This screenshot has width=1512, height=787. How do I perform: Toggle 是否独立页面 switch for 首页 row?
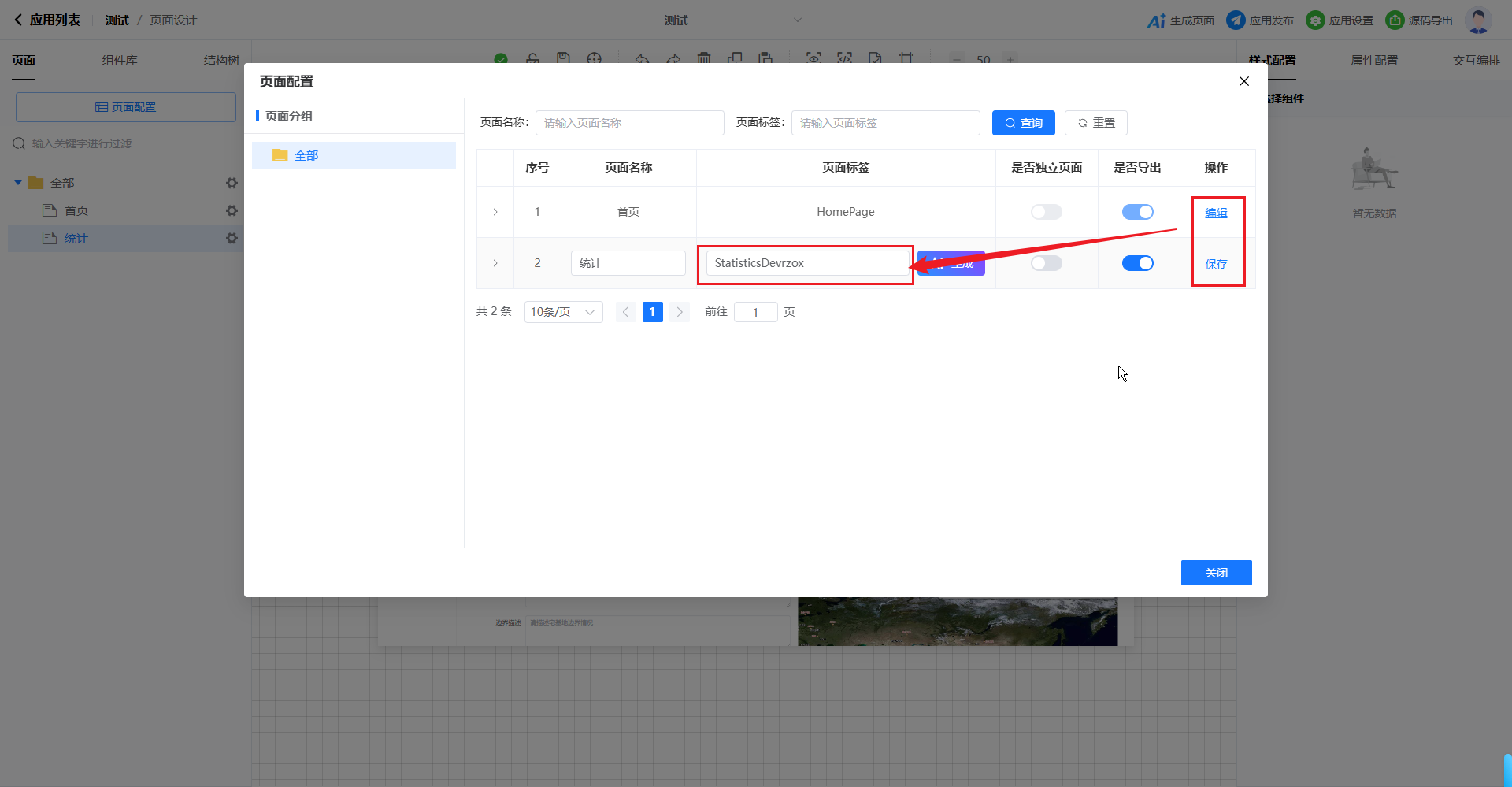[1046, 212]
